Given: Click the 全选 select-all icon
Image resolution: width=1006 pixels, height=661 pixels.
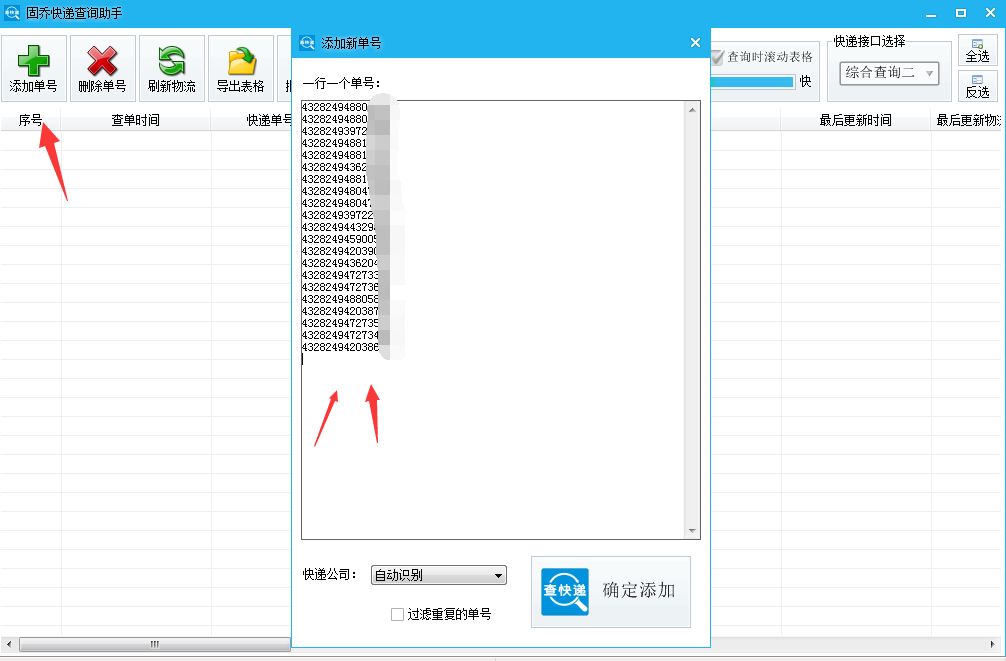Looking at the screenshot, I should tap(977, 48).
